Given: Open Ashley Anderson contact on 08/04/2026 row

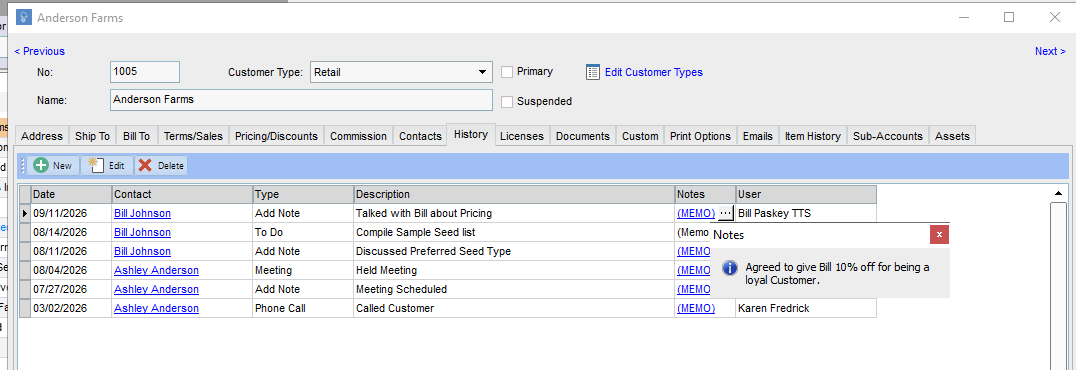Looking at the screenshot, I should tap(156, 270).
